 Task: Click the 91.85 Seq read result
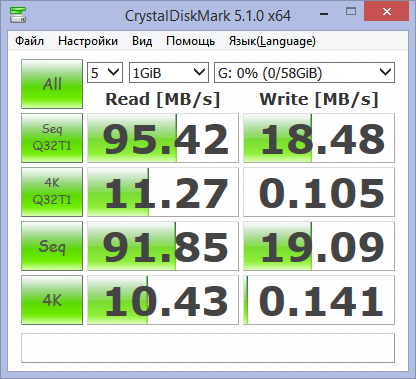(x=163, y=246)
